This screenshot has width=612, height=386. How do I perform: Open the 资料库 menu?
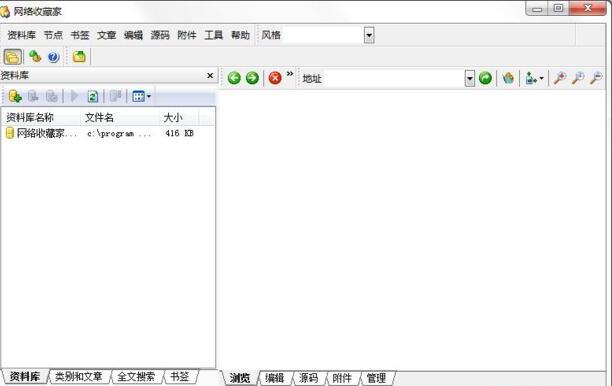point(21,36)
